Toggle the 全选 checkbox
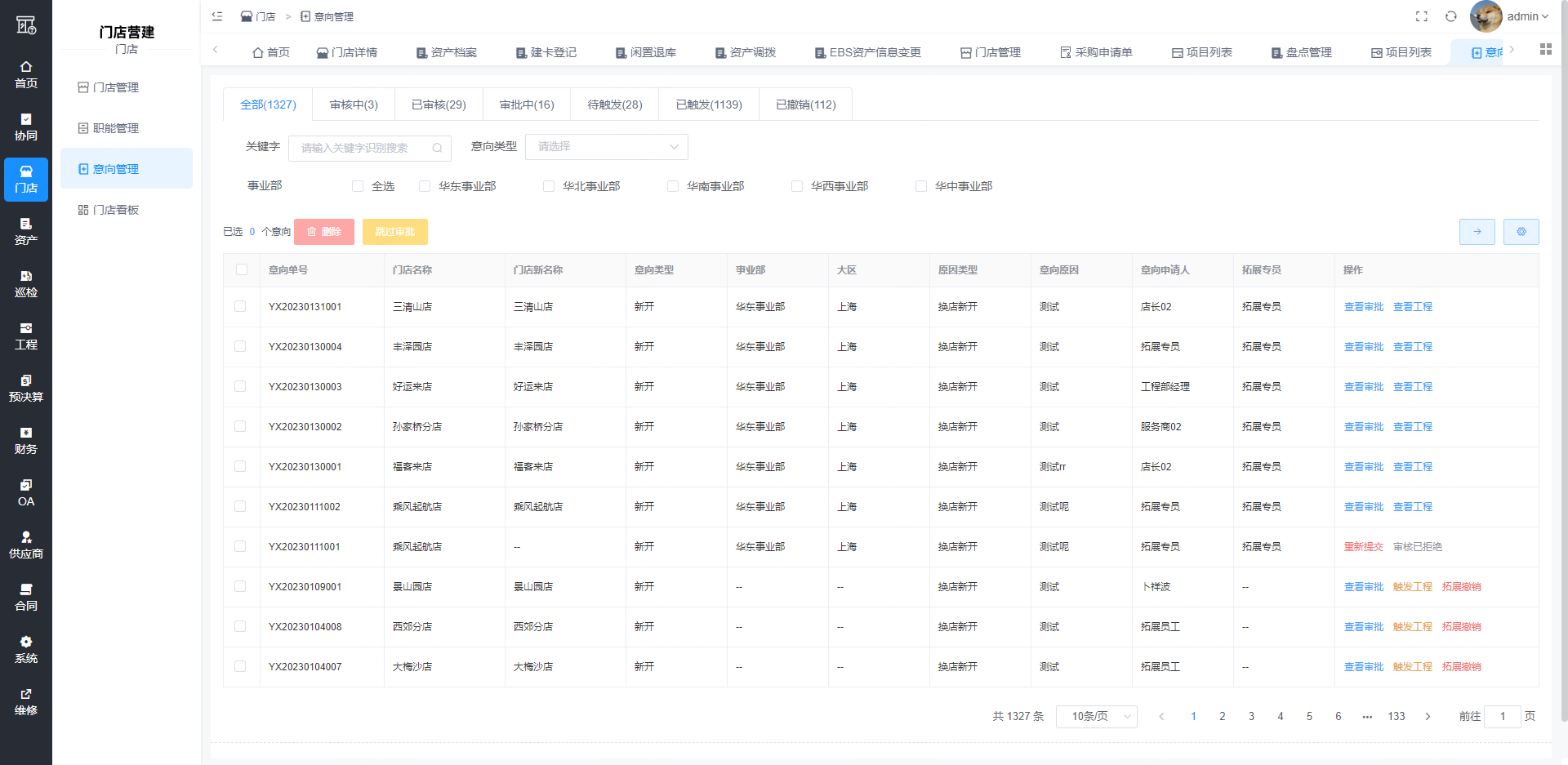 [358, 186]
